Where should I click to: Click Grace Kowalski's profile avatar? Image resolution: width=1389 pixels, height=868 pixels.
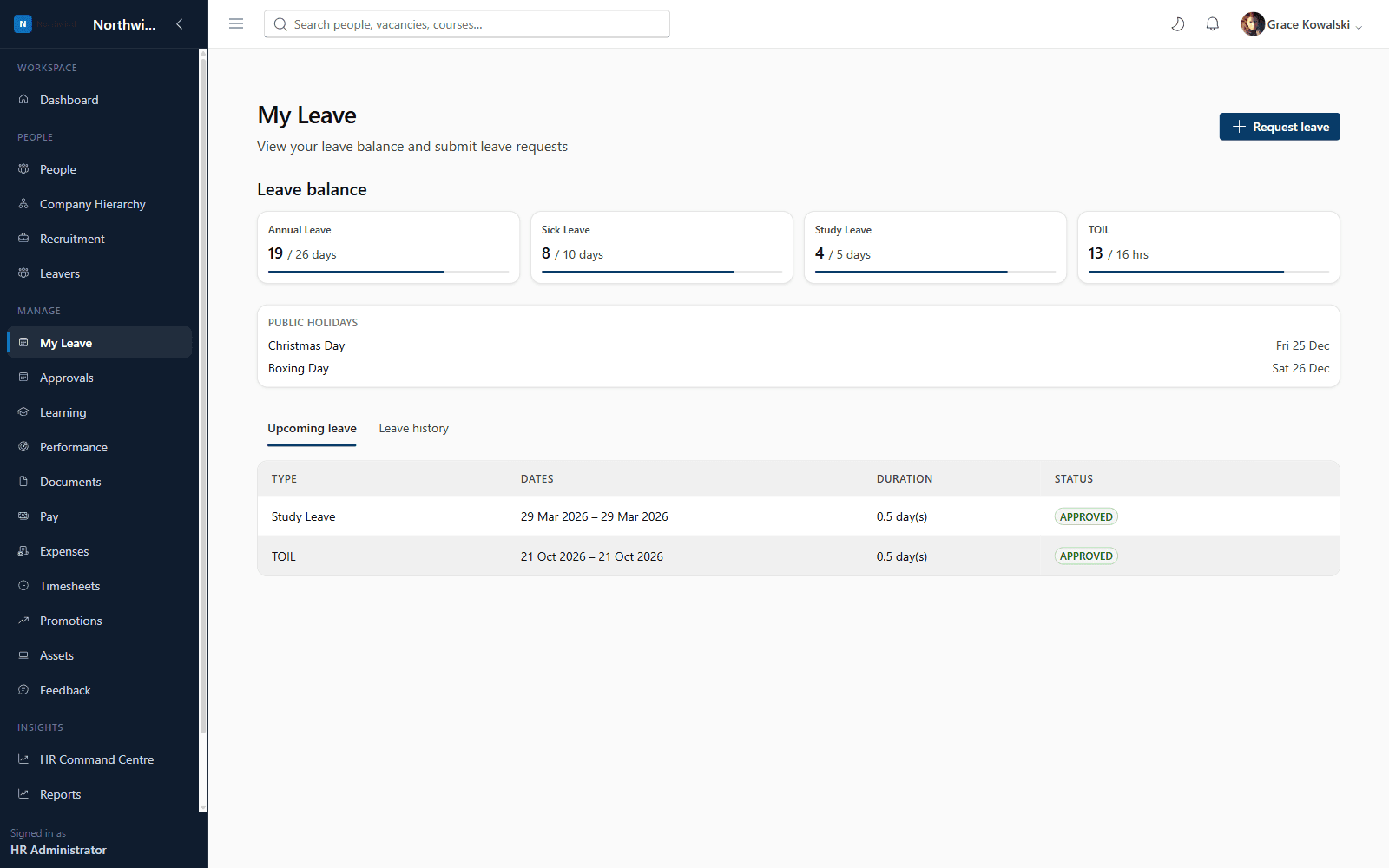click(x=1253, y=24)
